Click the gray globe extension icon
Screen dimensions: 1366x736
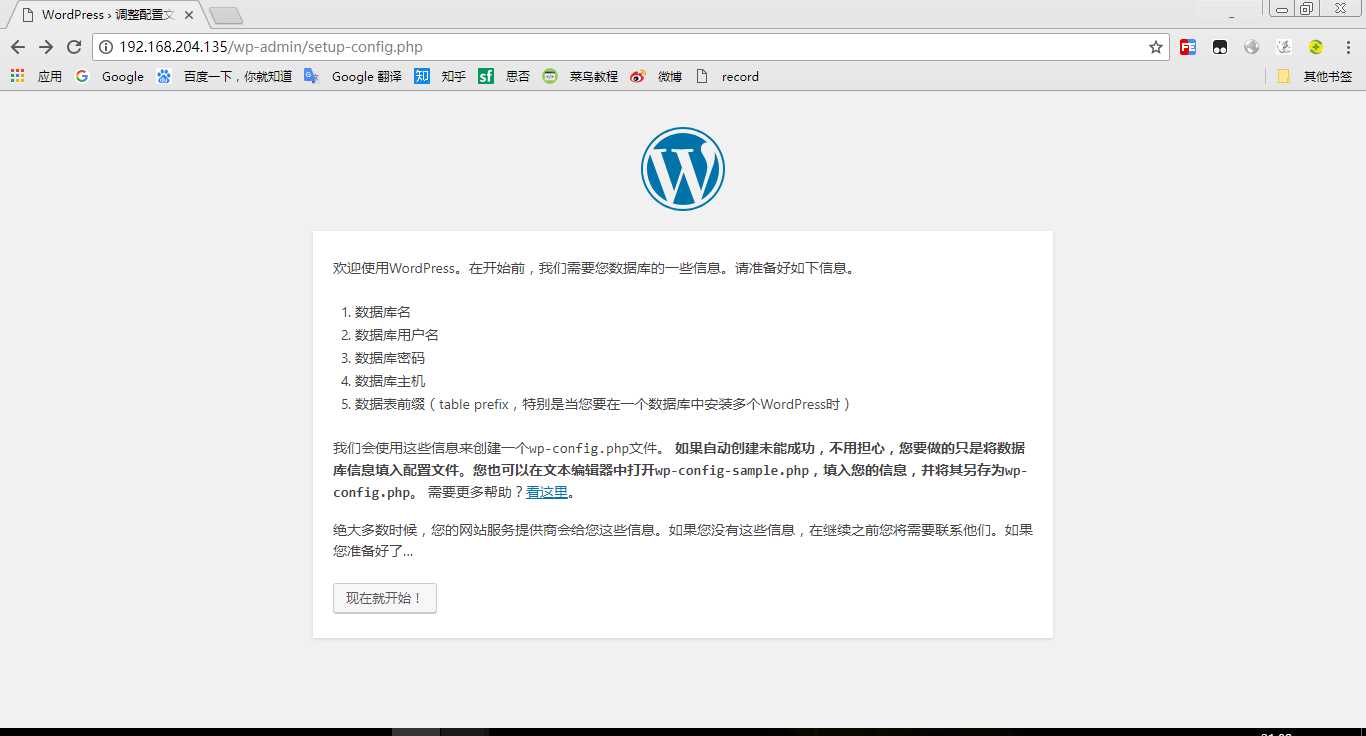[x=1252, y=47]
